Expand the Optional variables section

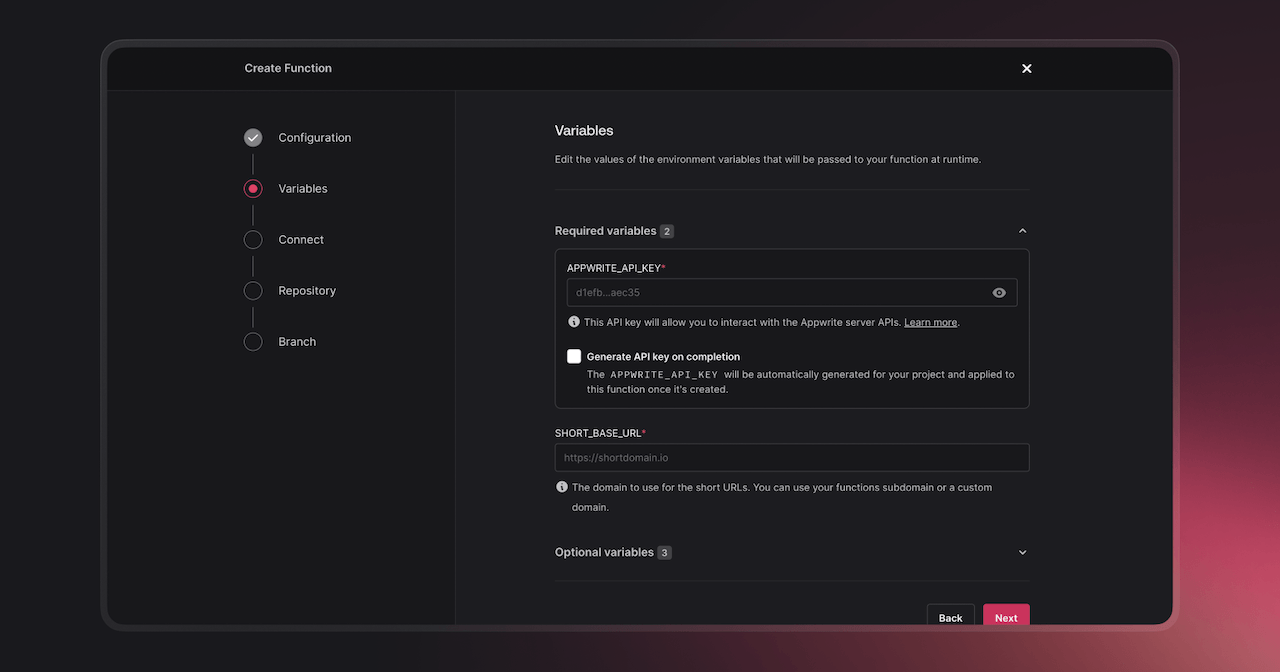pos(1022,552)
